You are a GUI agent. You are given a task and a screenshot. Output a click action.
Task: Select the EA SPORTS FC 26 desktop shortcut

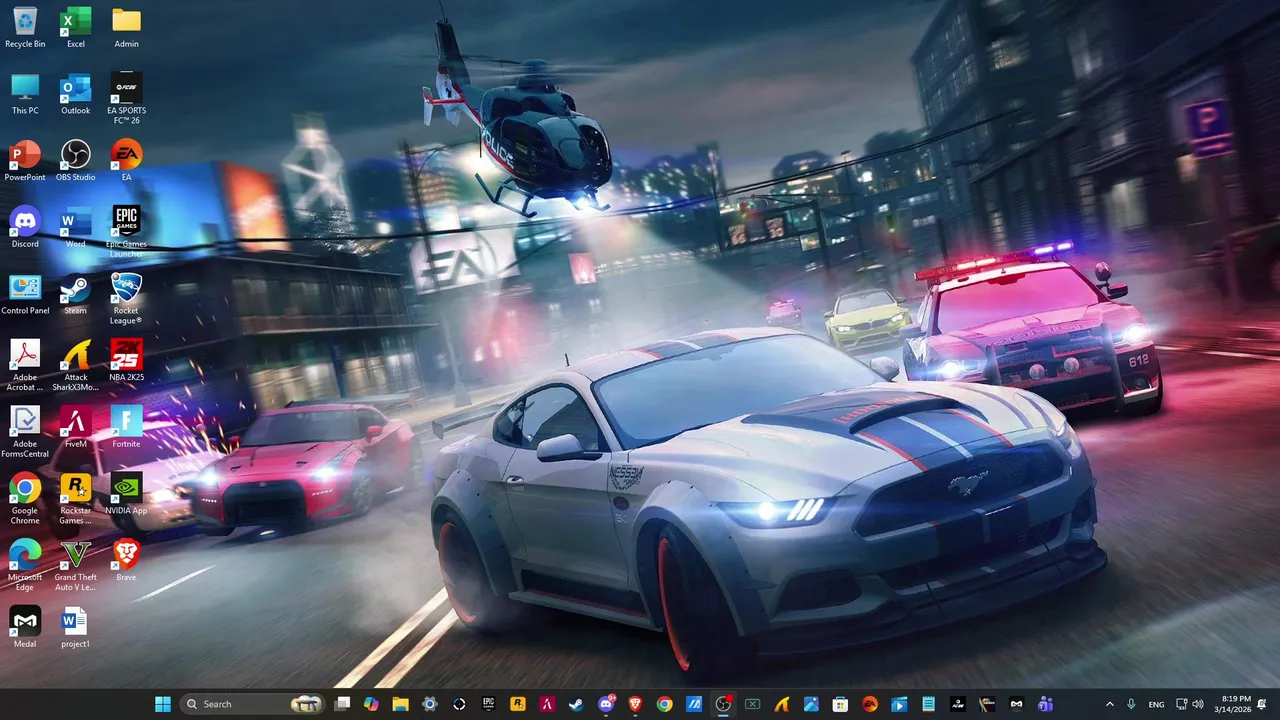pos(126,98)
